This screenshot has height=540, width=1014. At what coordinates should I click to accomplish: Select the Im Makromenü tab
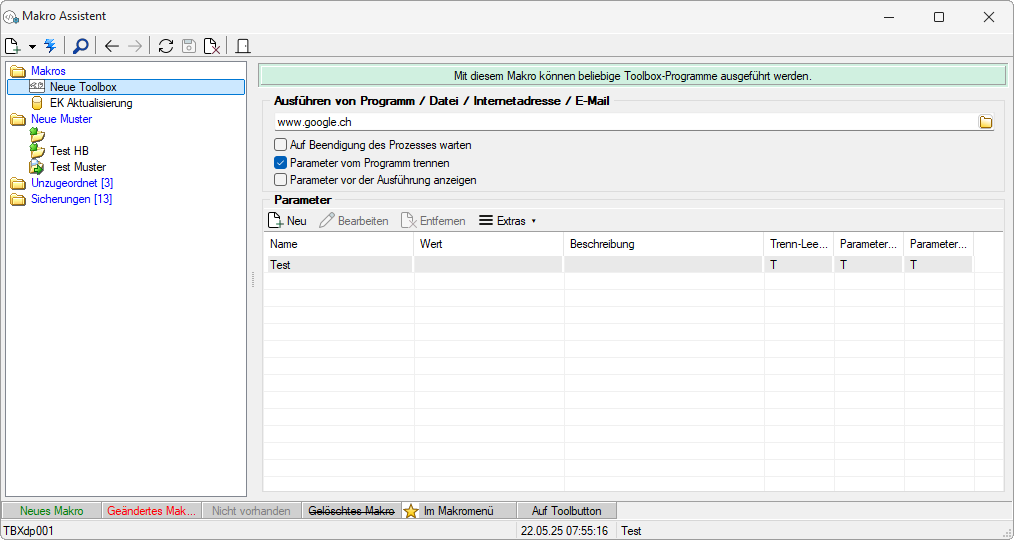459,511
